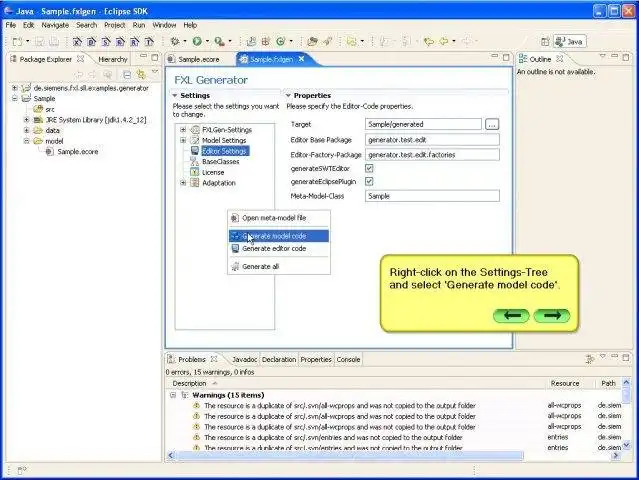Toggle the generateEclipsePlugin checkbox
Viewport: 639px width, 480px height.
[369, 182]
